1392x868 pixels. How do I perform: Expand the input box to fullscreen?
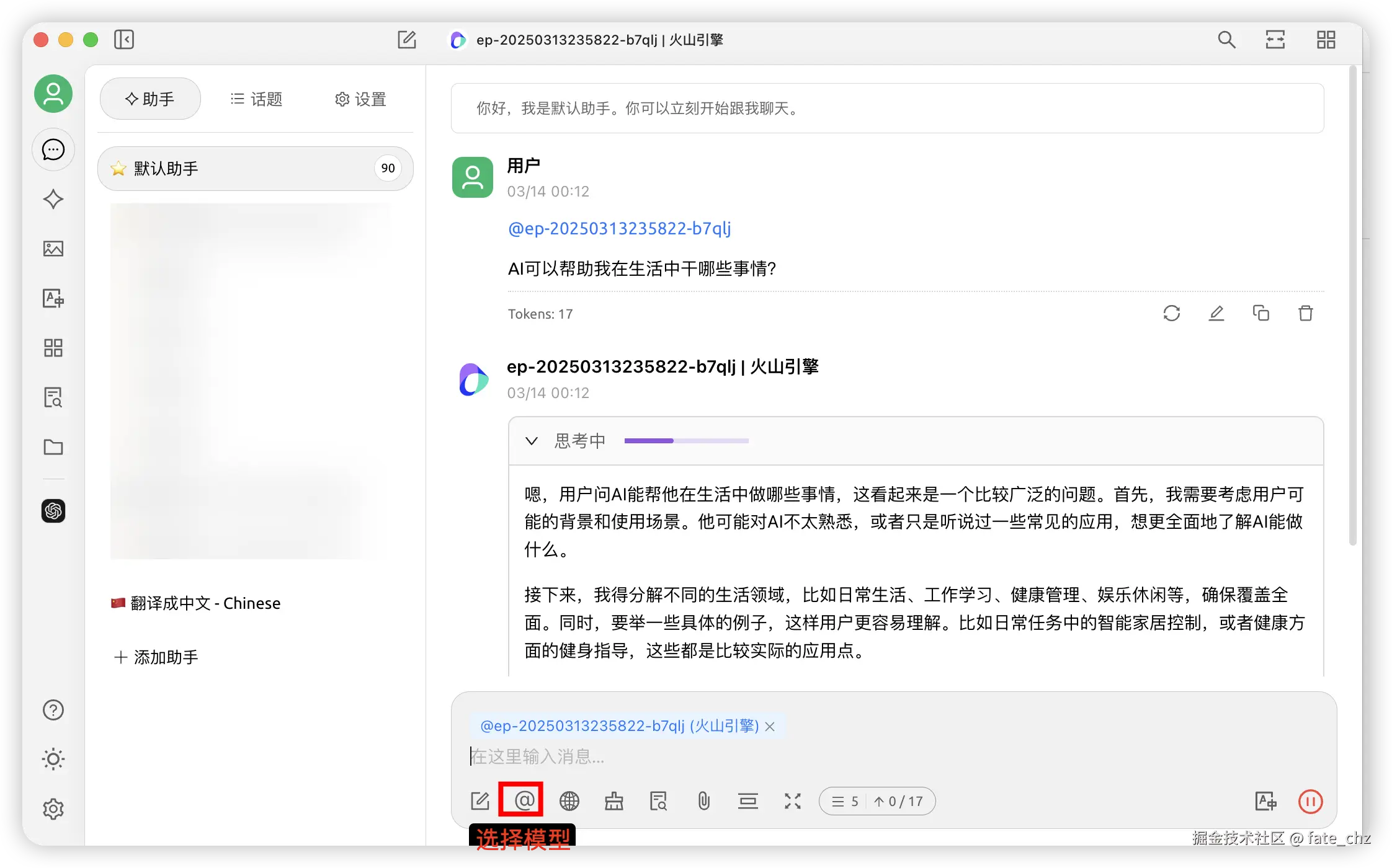click(792, 801)
